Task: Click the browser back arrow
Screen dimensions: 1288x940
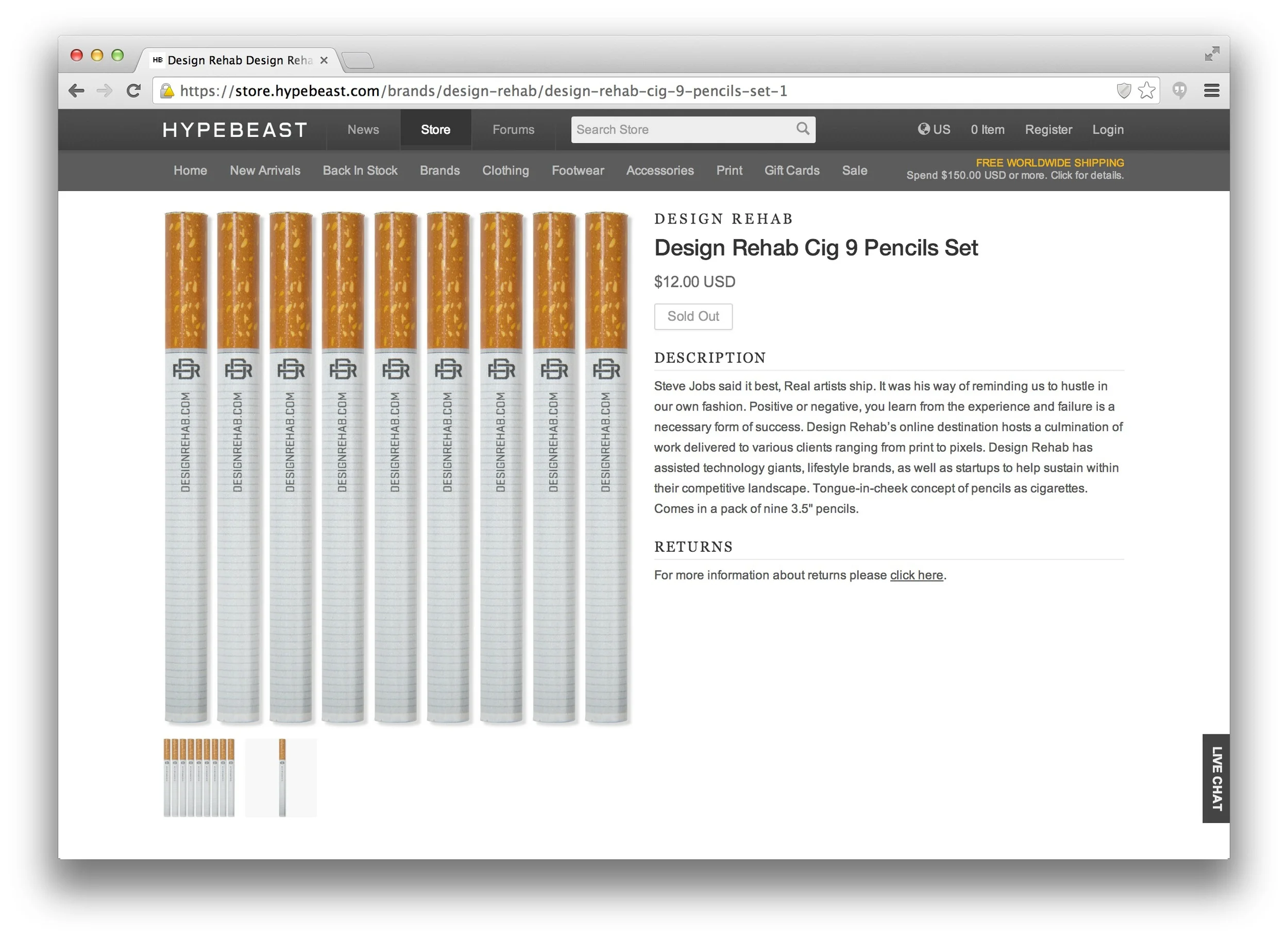Action: [x=76, y=91]
